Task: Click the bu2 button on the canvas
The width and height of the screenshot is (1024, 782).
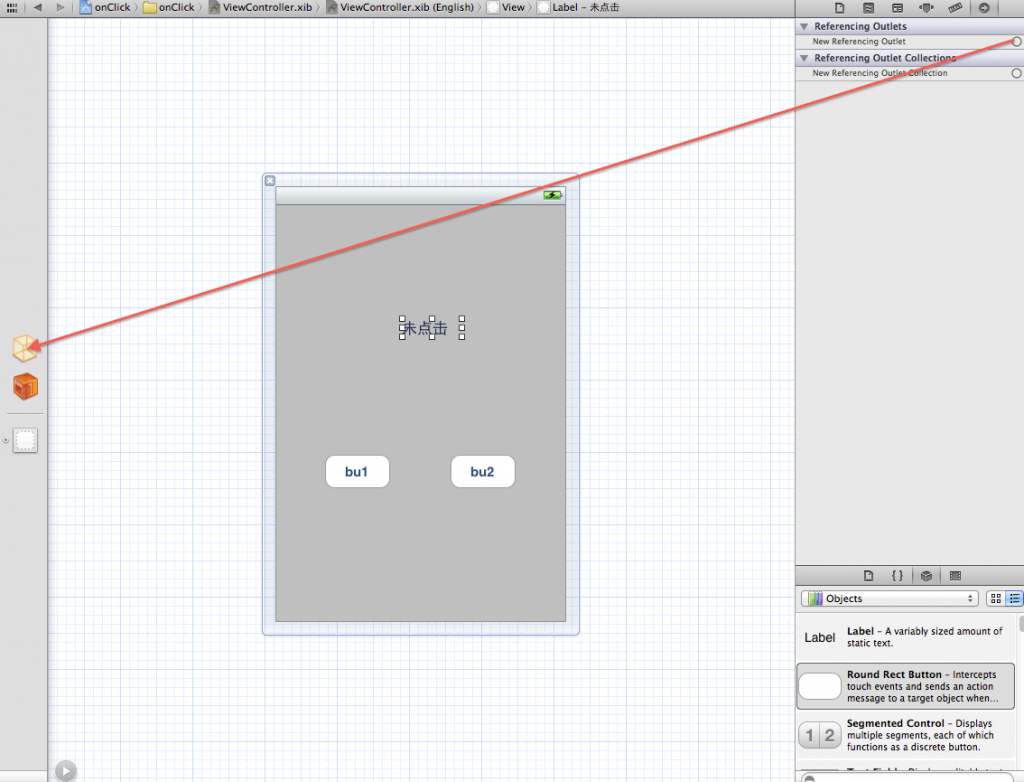Action: pyautogui.click(x=483, y=472)
